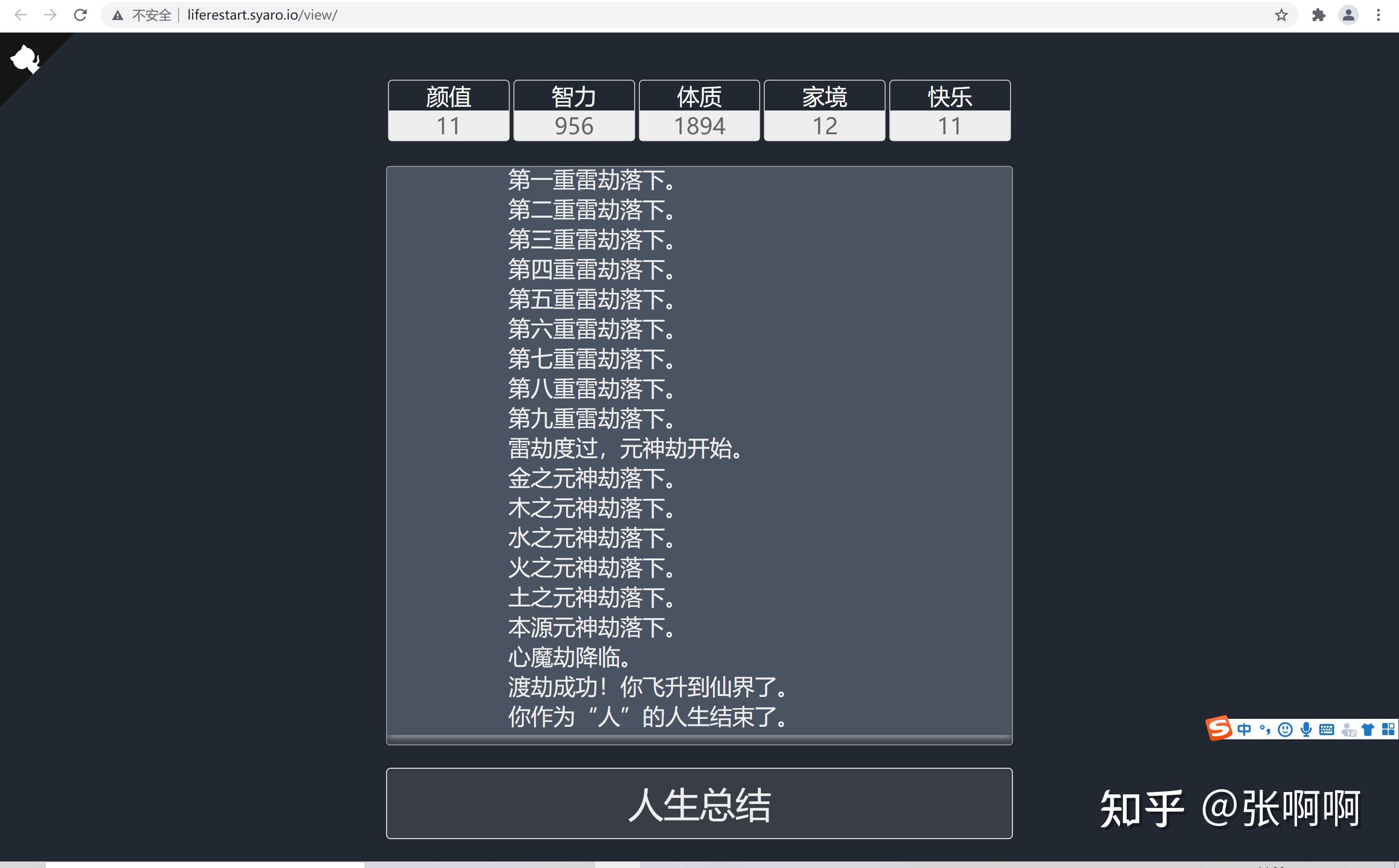Select the voice input microphone on IME toolbar

[1307, 729]
